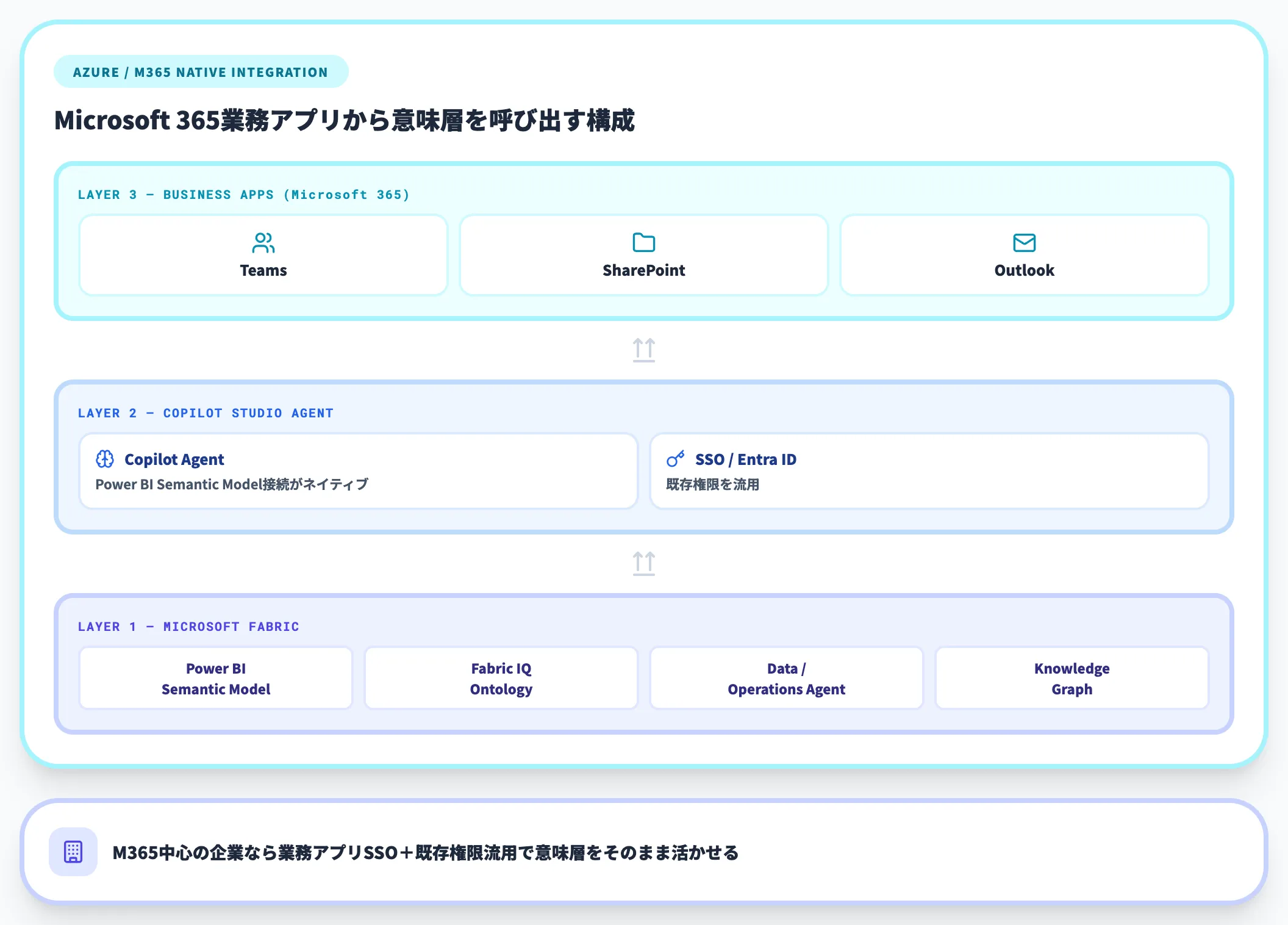Click the Layer 2 Copilot Studio Agent label
This screenshot has height=925, width=1288.
(x=206, y=413)
